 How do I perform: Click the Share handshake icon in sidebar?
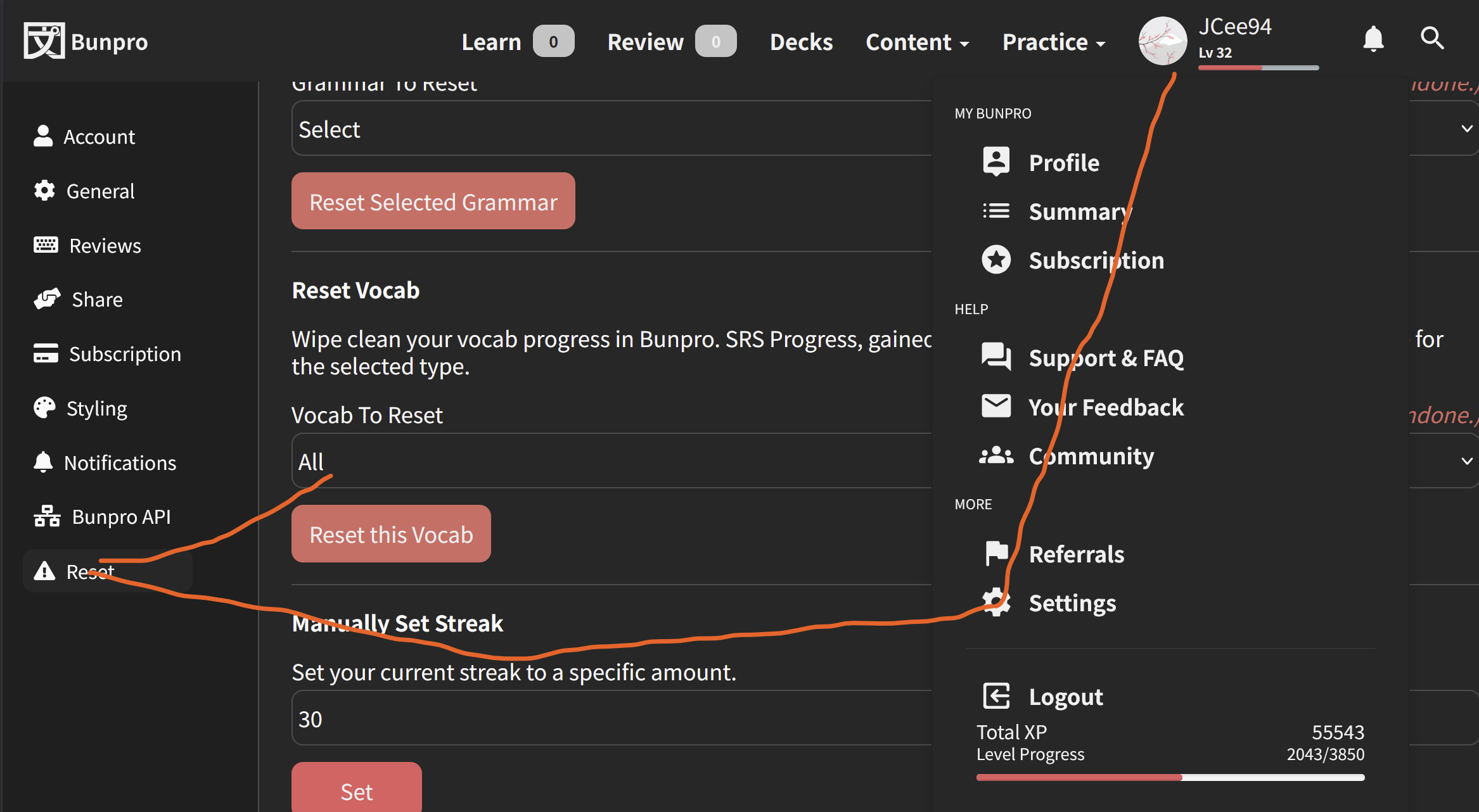pos(47,299)
